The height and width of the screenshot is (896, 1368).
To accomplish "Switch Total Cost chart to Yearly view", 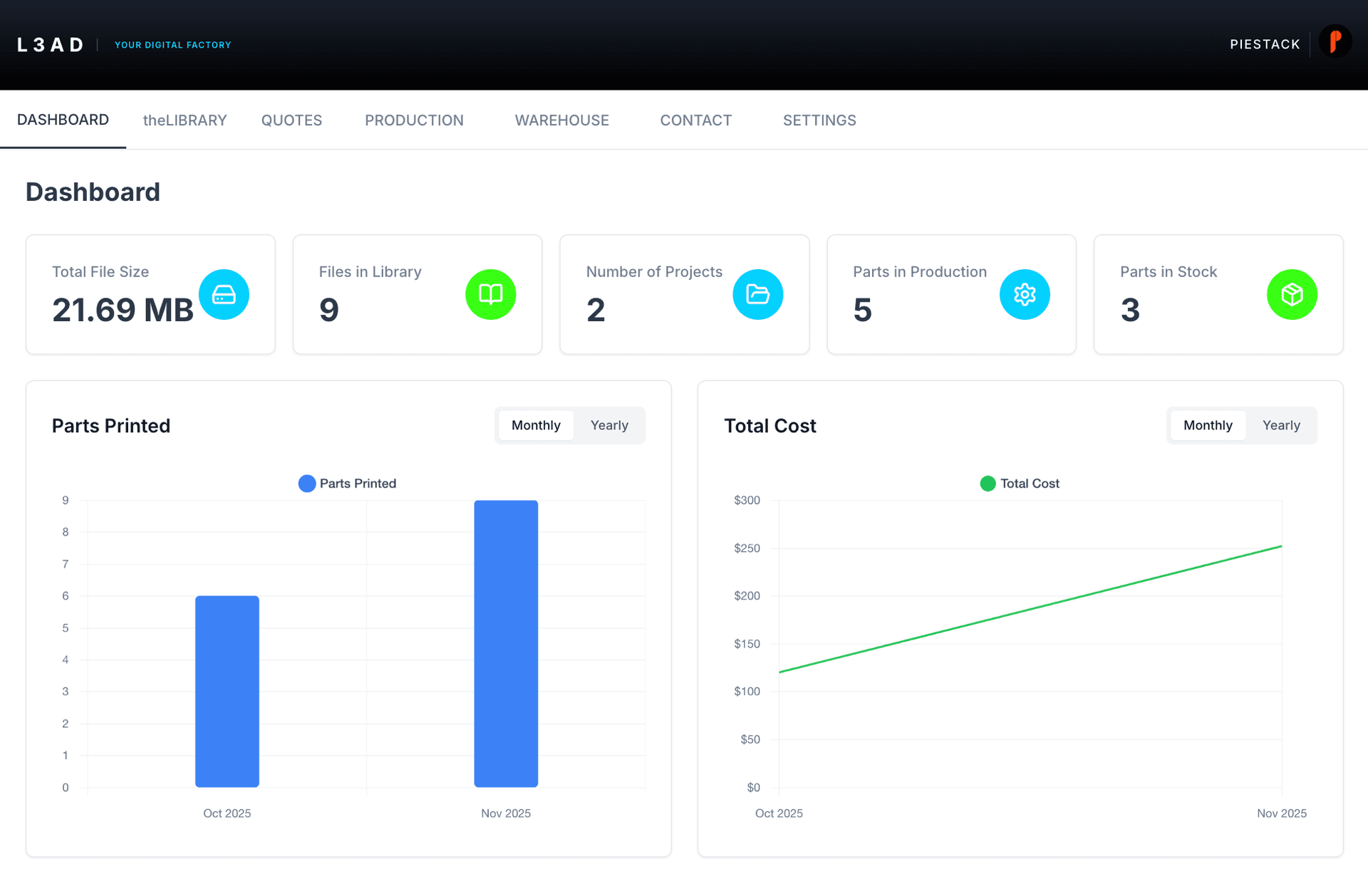I will (1281, 425).
